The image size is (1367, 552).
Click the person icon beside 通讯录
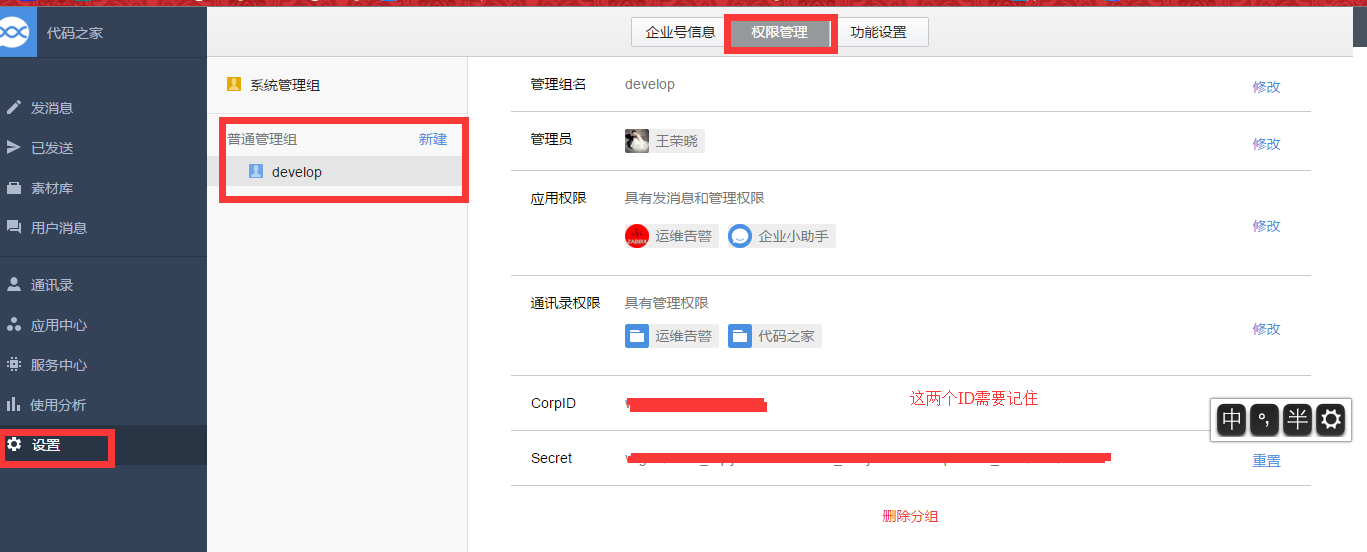pos(14,284)
